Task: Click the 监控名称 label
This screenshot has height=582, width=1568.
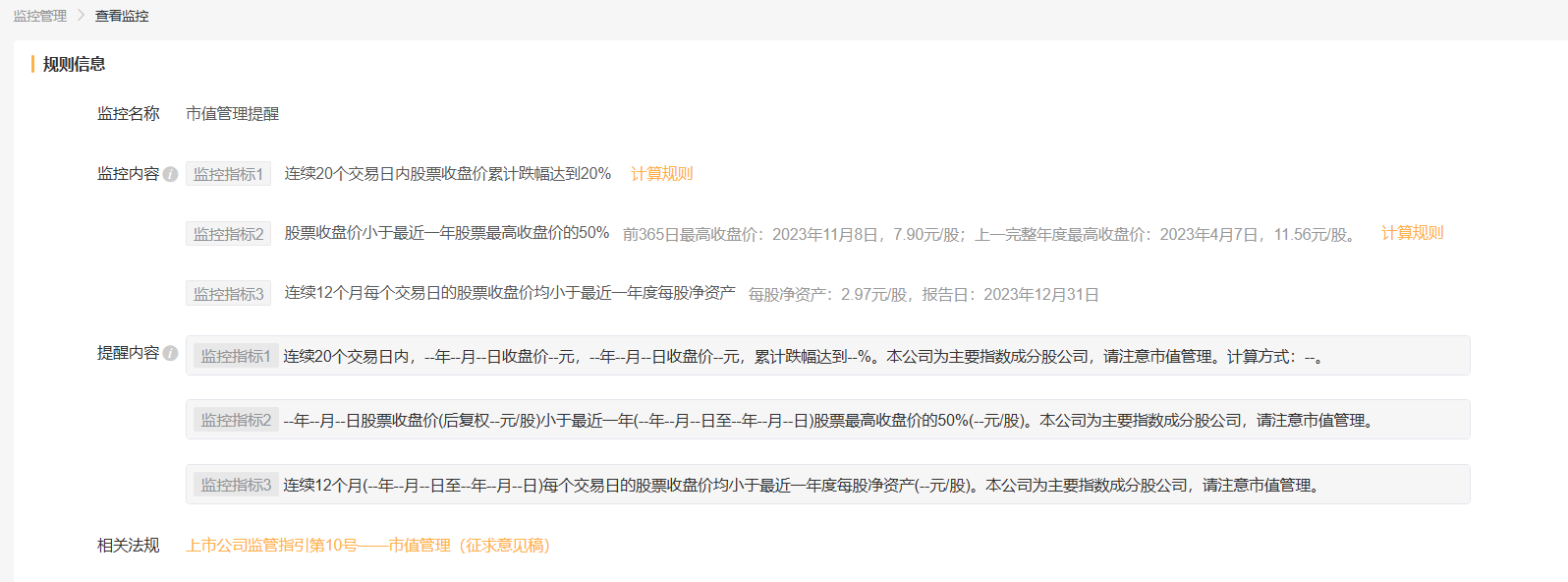Action: 128,114
